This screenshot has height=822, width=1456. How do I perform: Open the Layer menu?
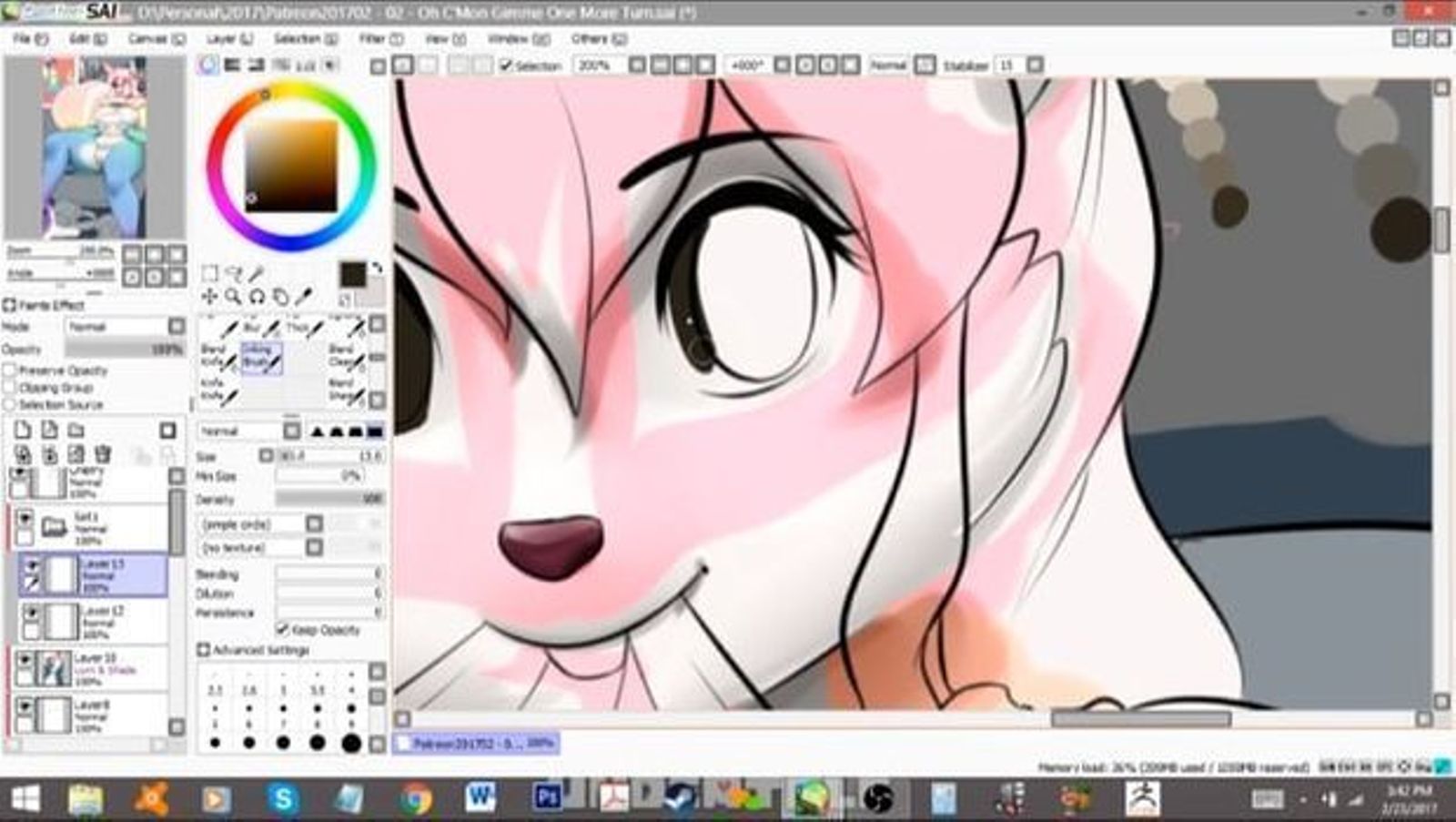[x=229, y=39]
